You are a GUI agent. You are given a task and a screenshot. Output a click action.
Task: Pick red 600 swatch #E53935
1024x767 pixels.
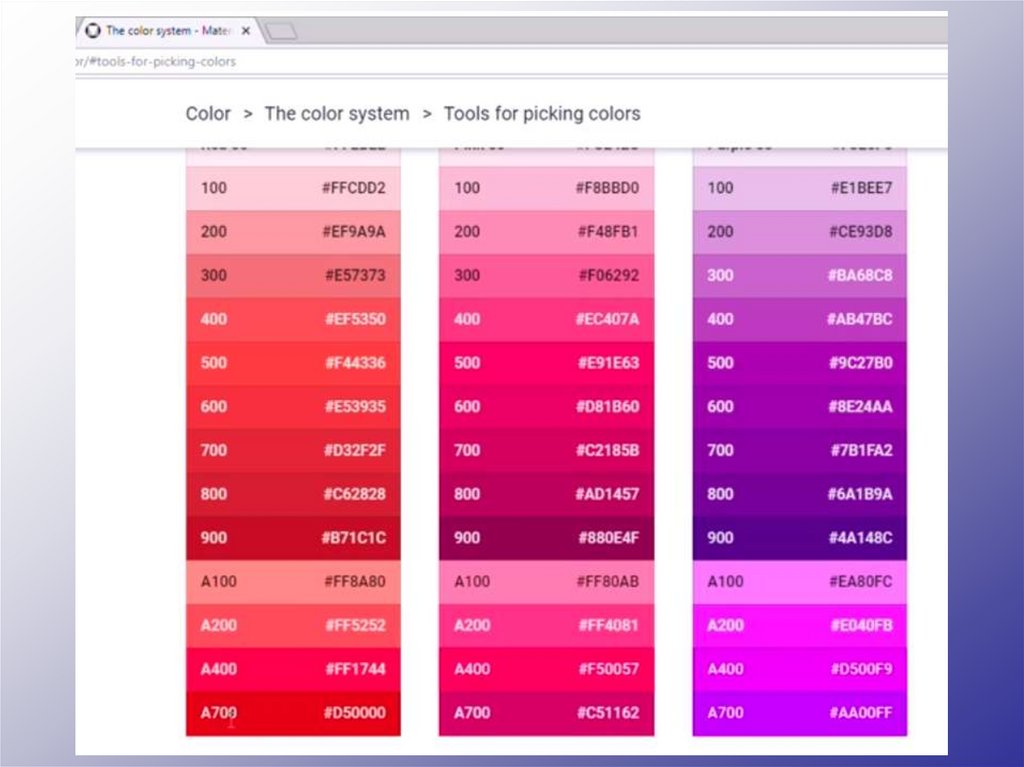(x=293, y=407)
